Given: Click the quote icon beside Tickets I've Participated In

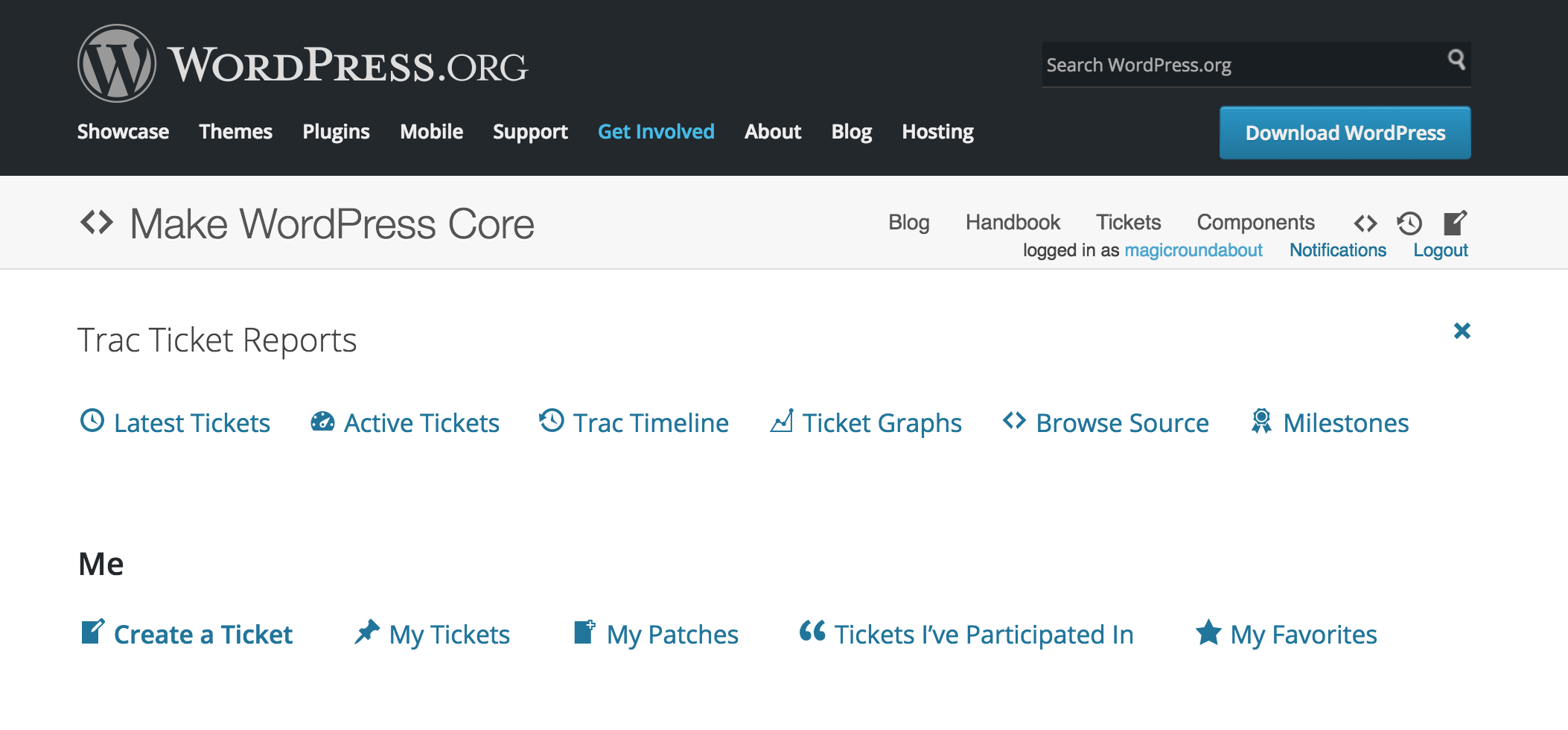Looking at the screenshot, I should coord(812,631).
